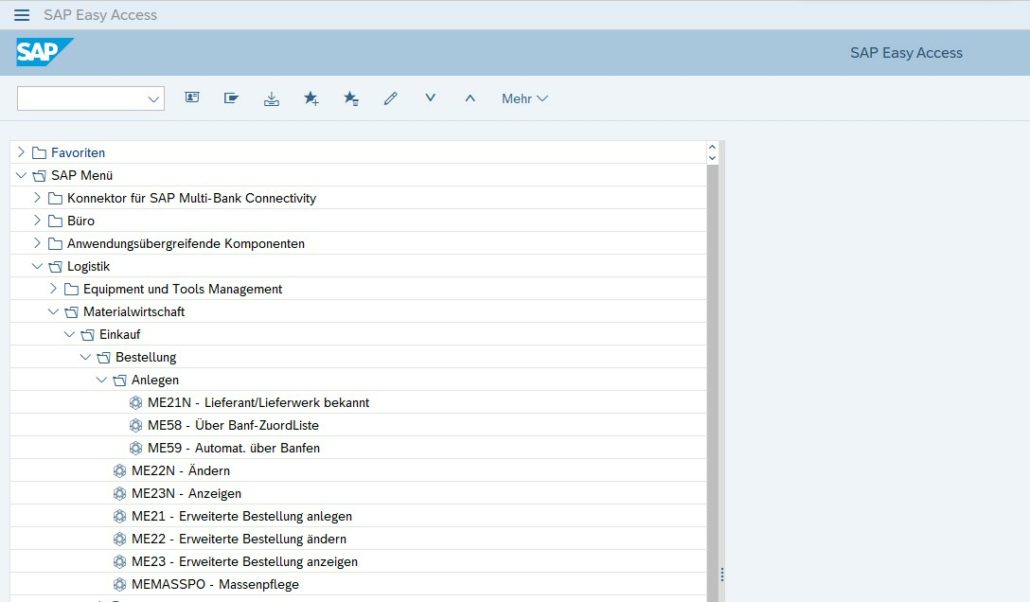Click the business card toolbar icon
This screenshot has height=602, width=1030.
[192, 98]
